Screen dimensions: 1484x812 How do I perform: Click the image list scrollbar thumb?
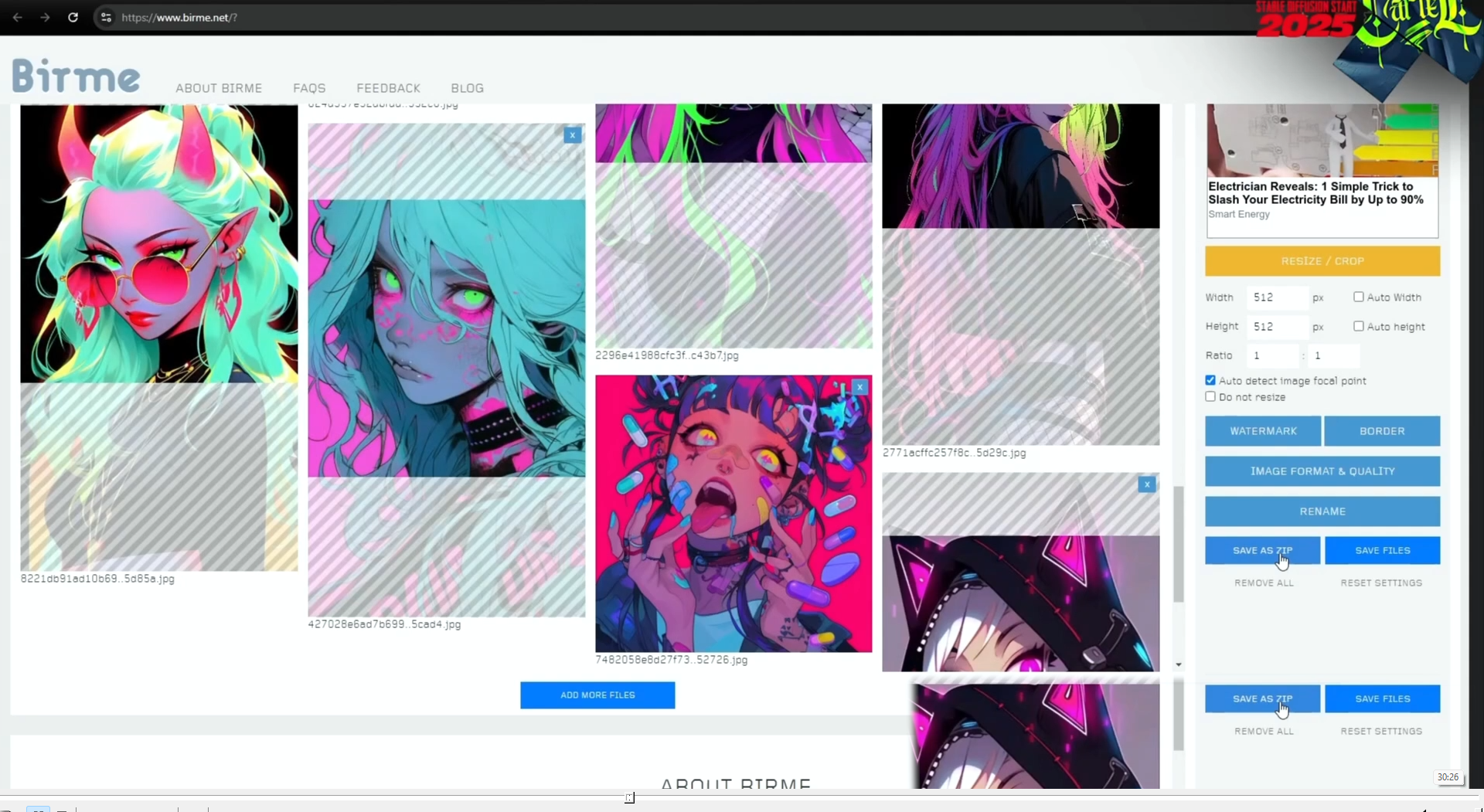pyautogui.click(x=1178, y=544)
